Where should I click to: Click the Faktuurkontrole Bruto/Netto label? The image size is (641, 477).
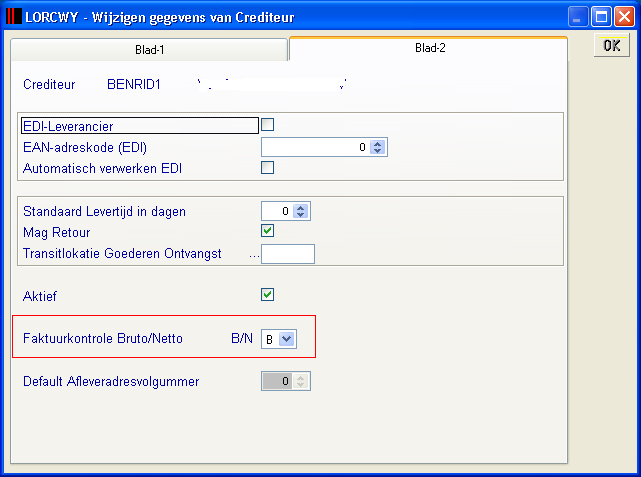pos(103,338)
